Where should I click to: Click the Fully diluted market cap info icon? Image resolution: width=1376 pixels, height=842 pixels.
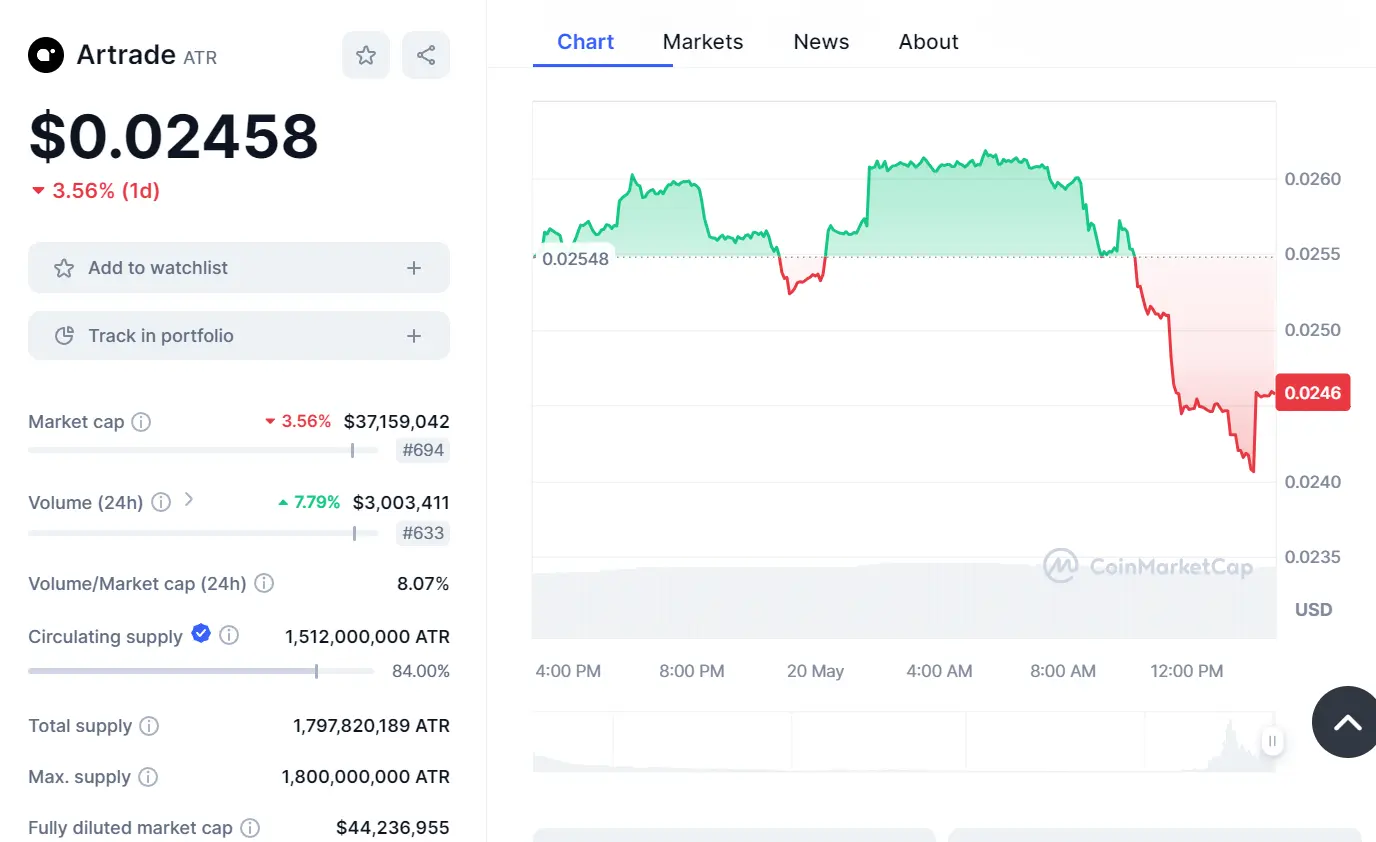249,828
